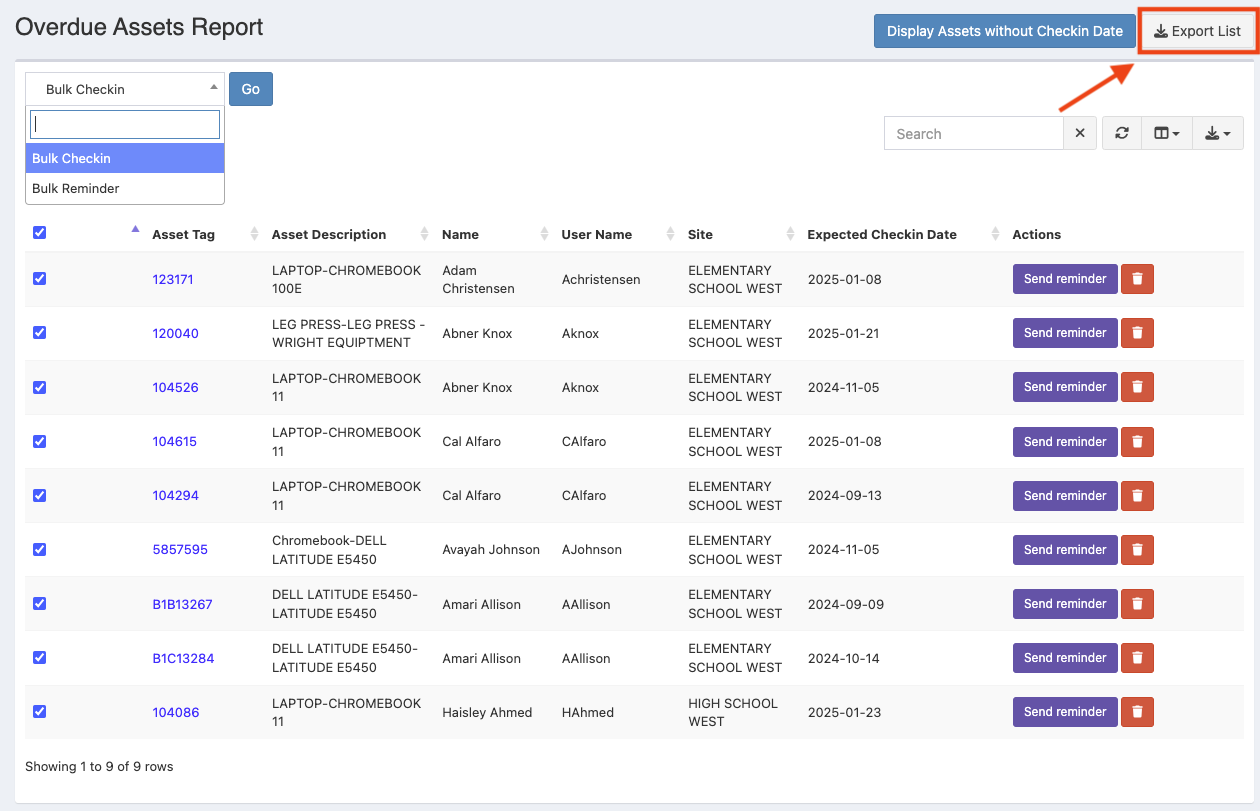Screen dimensions: 1260x811
Task: Click the Export List button
Action: tap(1197, 31)
